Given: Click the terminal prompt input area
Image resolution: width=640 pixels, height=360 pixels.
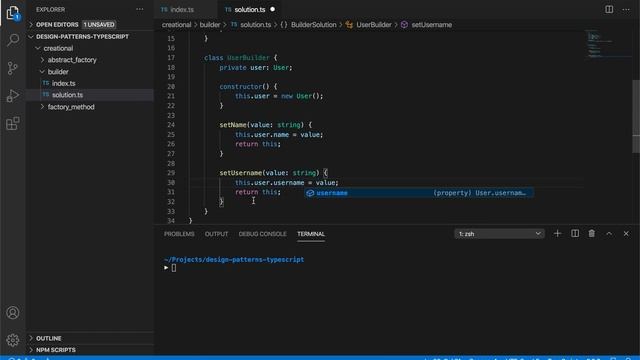Looking at the screenshot, I should (x=174, y=268).
